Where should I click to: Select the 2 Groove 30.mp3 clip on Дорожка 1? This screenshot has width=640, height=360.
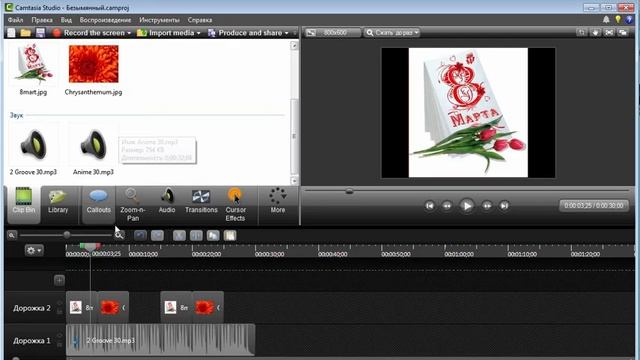160,340
